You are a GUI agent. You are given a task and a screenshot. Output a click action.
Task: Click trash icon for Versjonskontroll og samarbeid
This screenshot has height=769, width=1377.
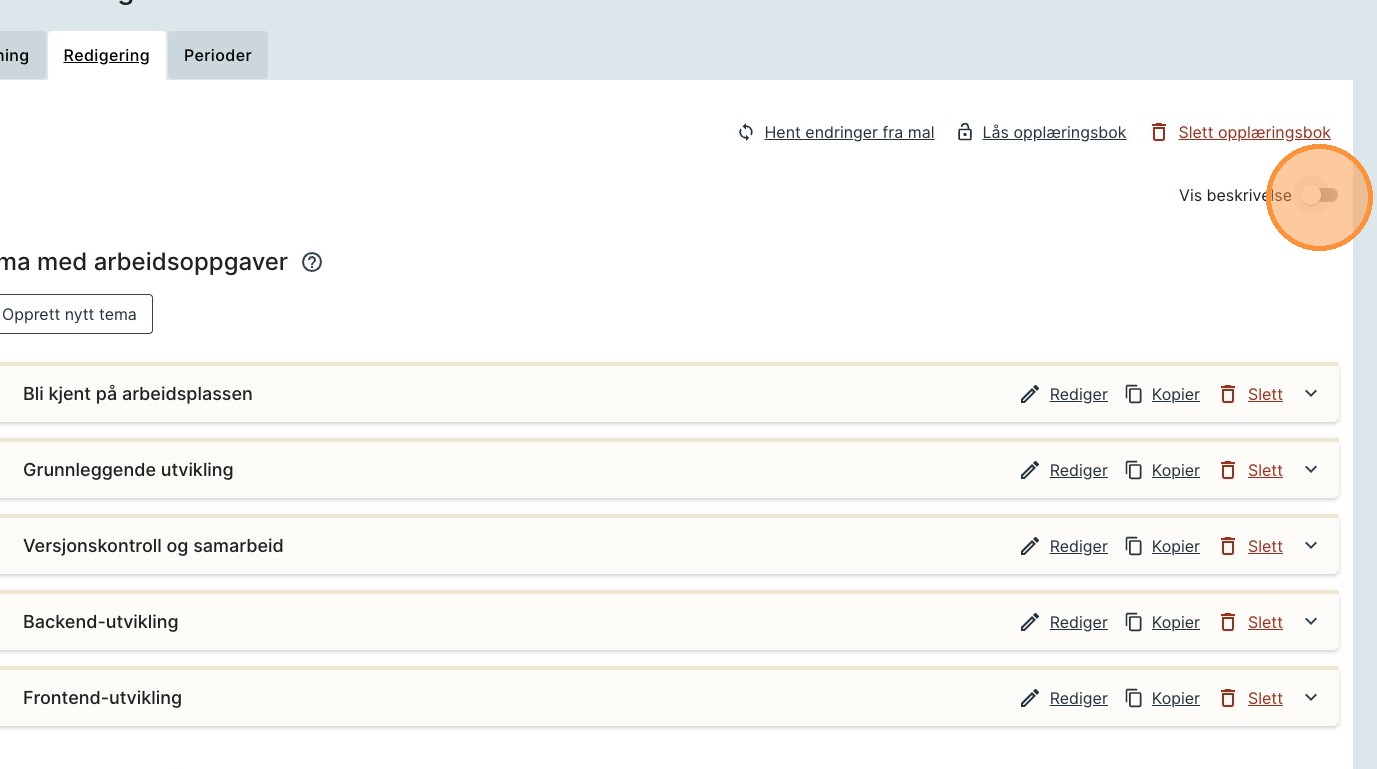1228,546
